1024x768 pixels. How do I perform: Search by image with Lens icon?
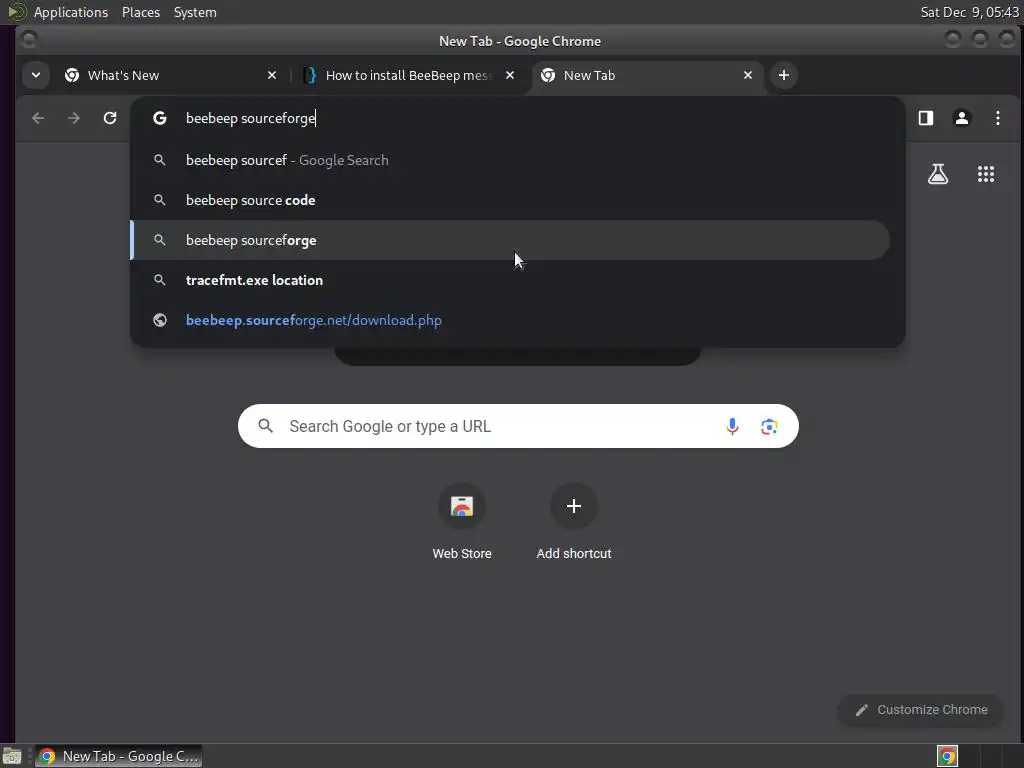pyautogui.click(x=769, y=426)
